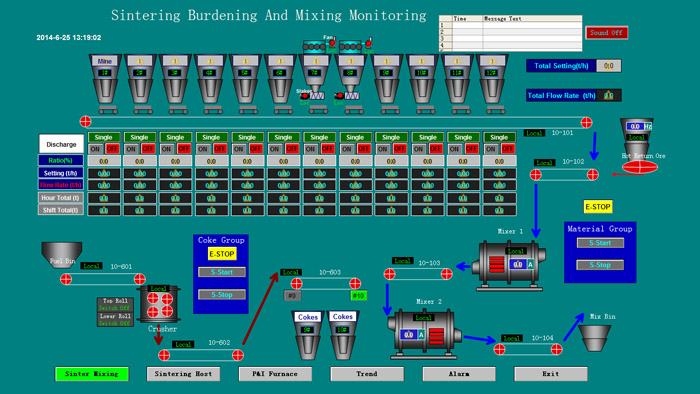Turn ON discharge for the first bin
The width and height of the screenshot is (700, 394).
(x=95, y=149)
